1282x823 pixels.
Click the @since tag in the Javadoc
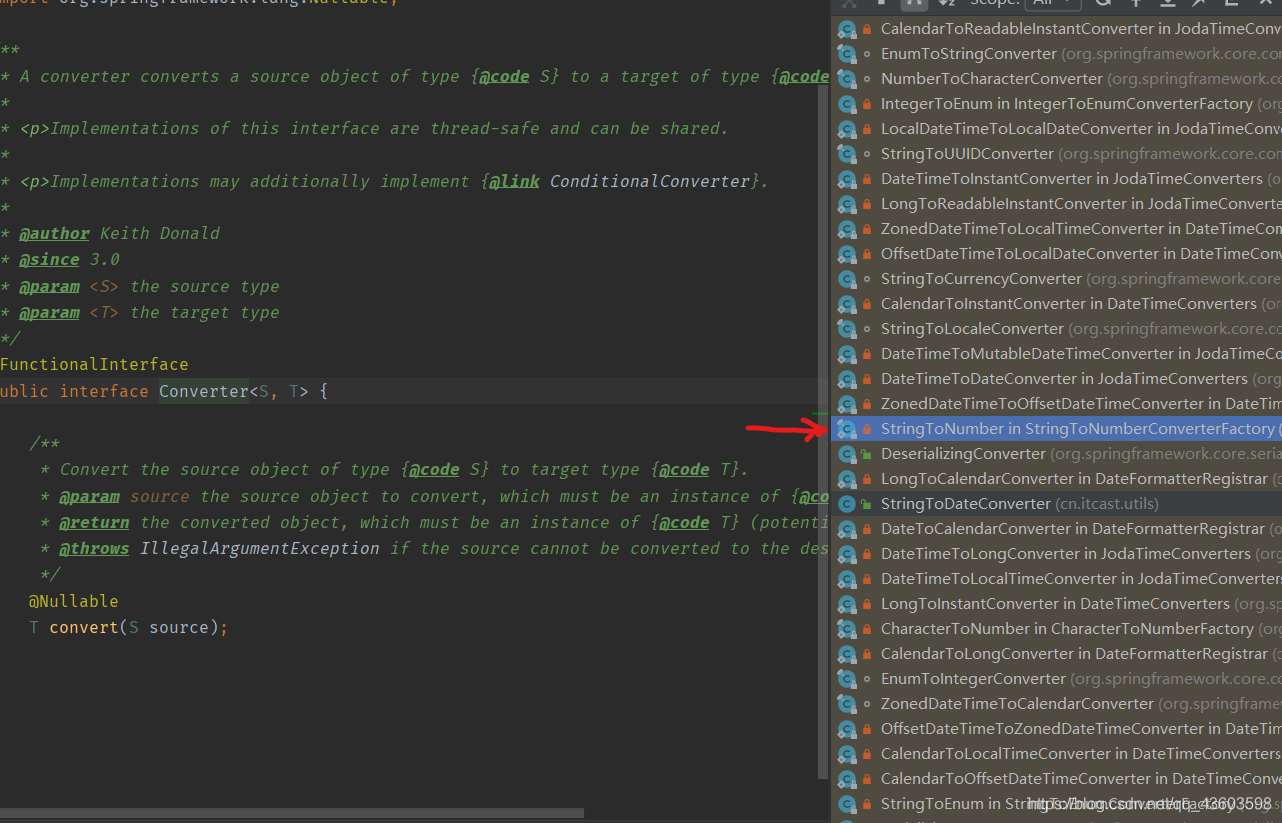(50, 259)
